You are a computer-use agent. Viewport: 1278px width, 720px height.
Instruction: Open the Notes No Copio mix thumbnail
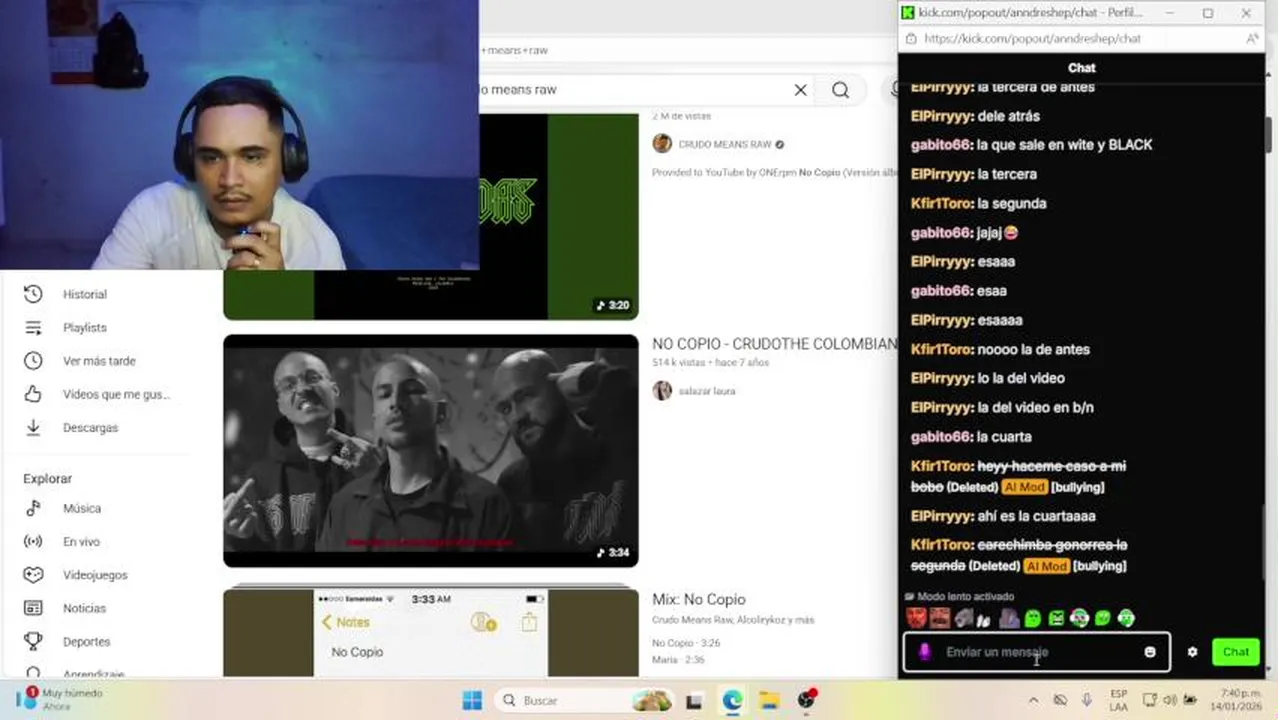[430, 632]
